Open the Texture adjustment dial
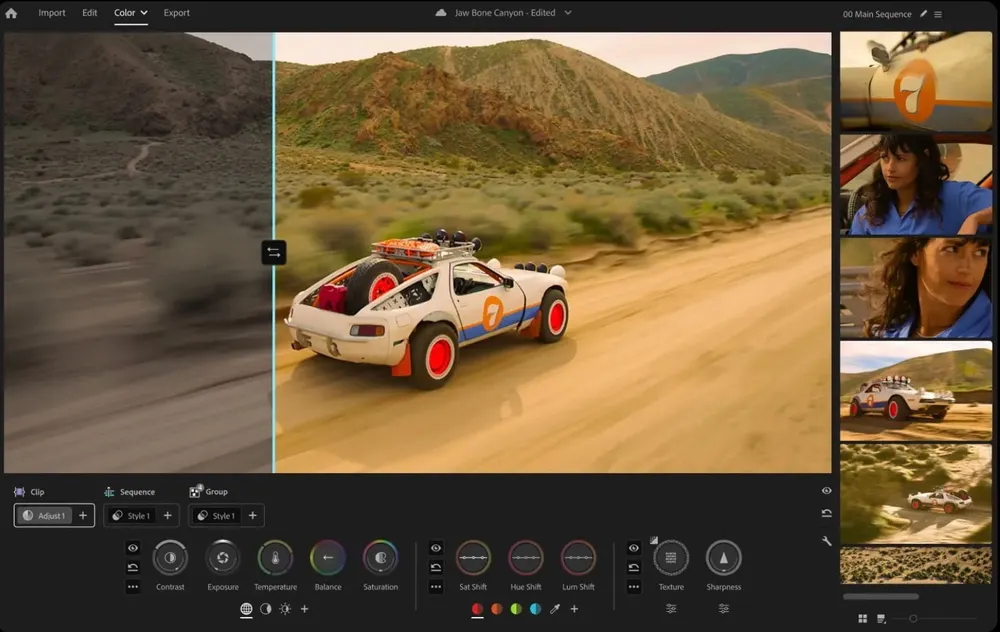Viewport: 1000px width, 632px height. click(671, 558)
